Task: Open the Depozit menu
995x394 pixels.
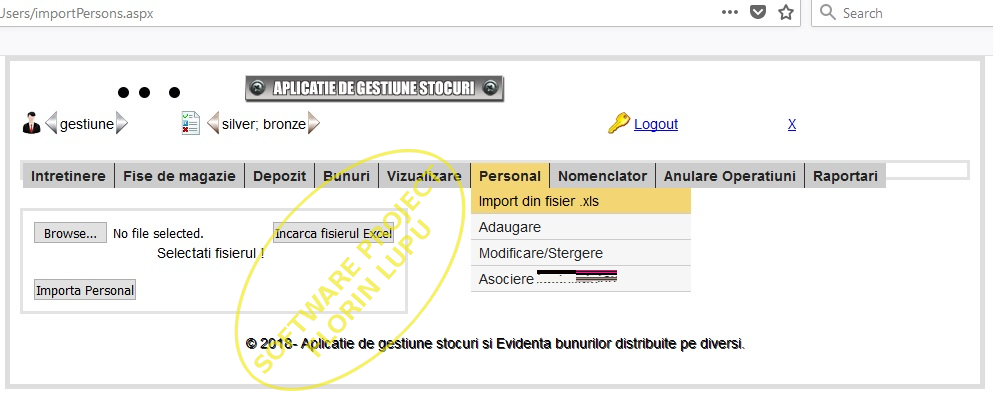Action: pyautogui.click(x=280, y=176)
